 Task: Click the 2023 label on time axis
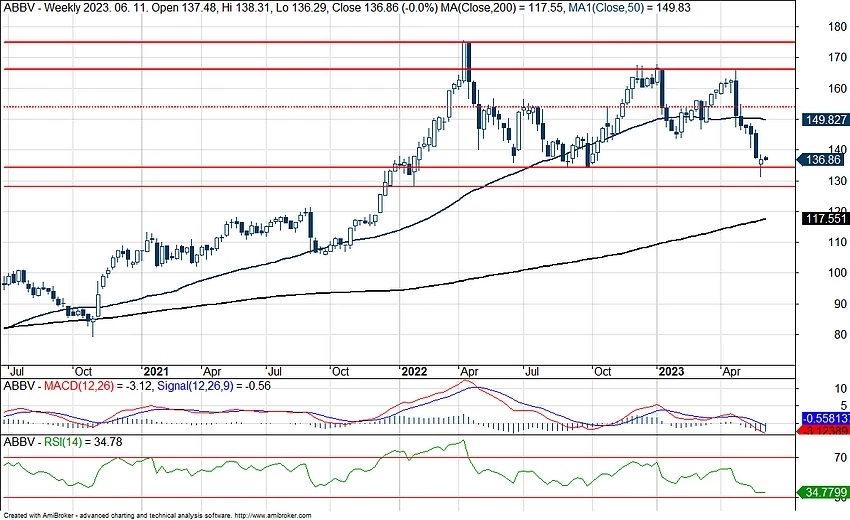pyautogui.click(x=671, y=371)
